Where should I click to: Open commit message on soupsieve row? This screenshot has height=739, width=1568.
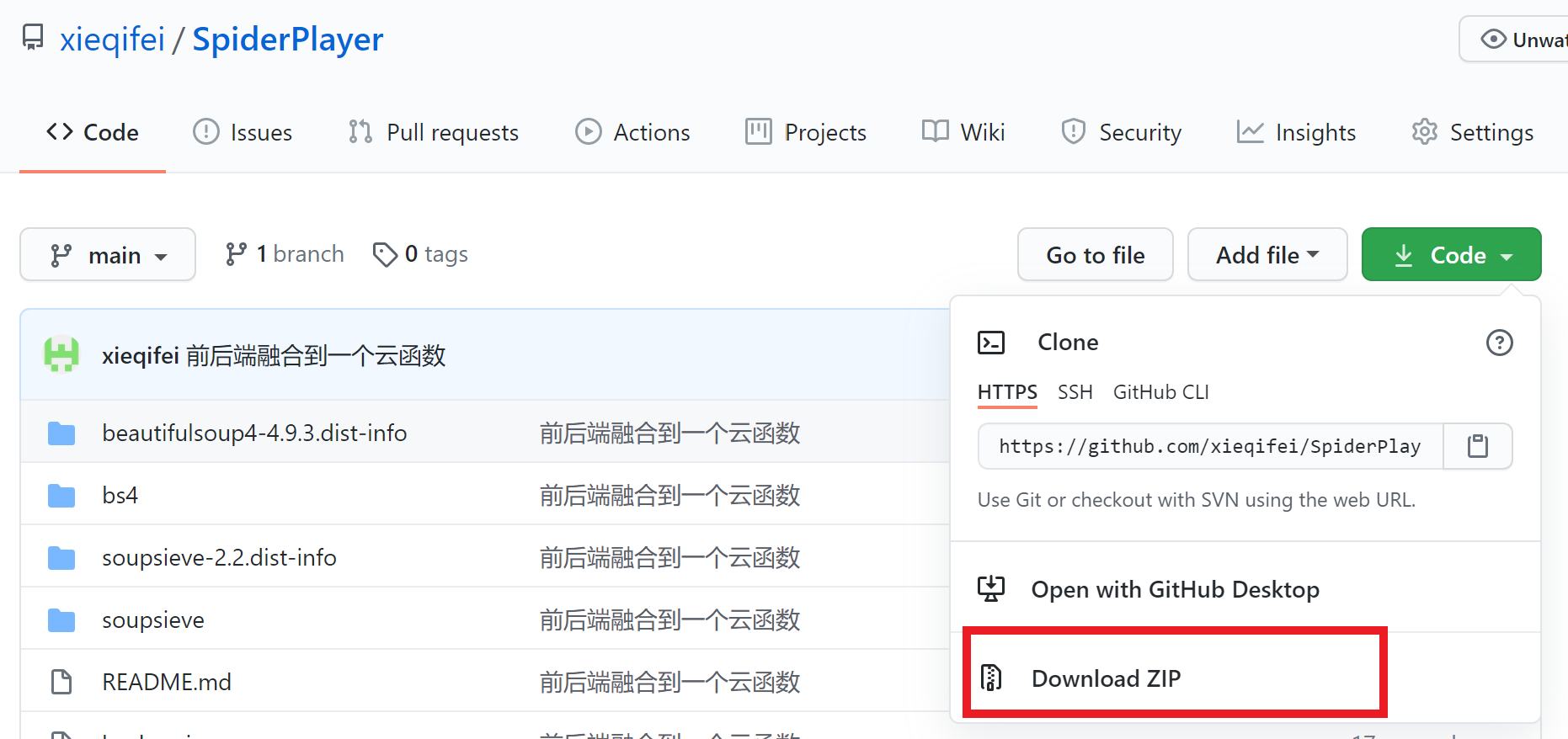670,619
